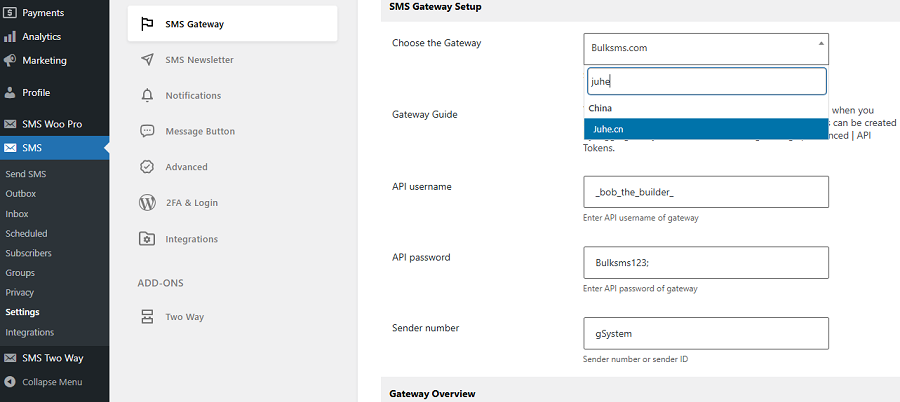Click the API password input field
This screenshot has width=900, height=402.
pos(706,262)
